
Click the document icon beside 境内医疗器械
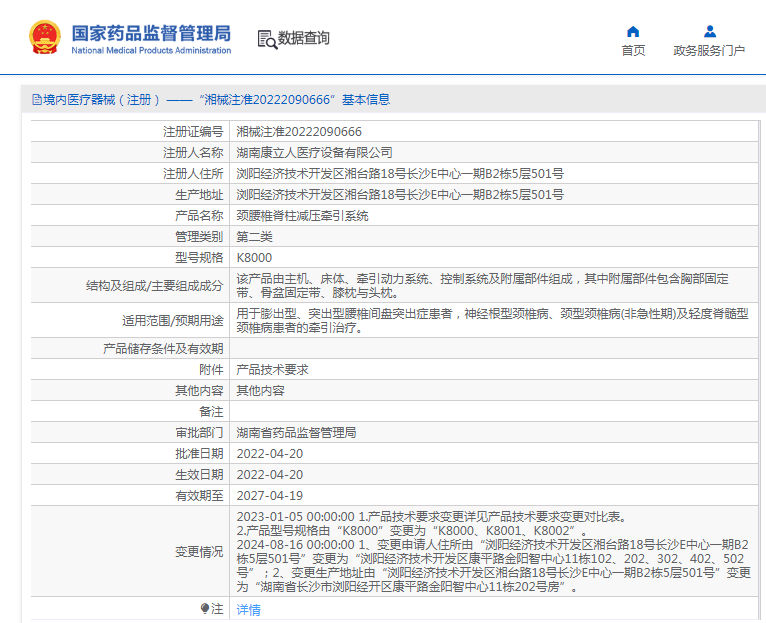coord(35,100)
